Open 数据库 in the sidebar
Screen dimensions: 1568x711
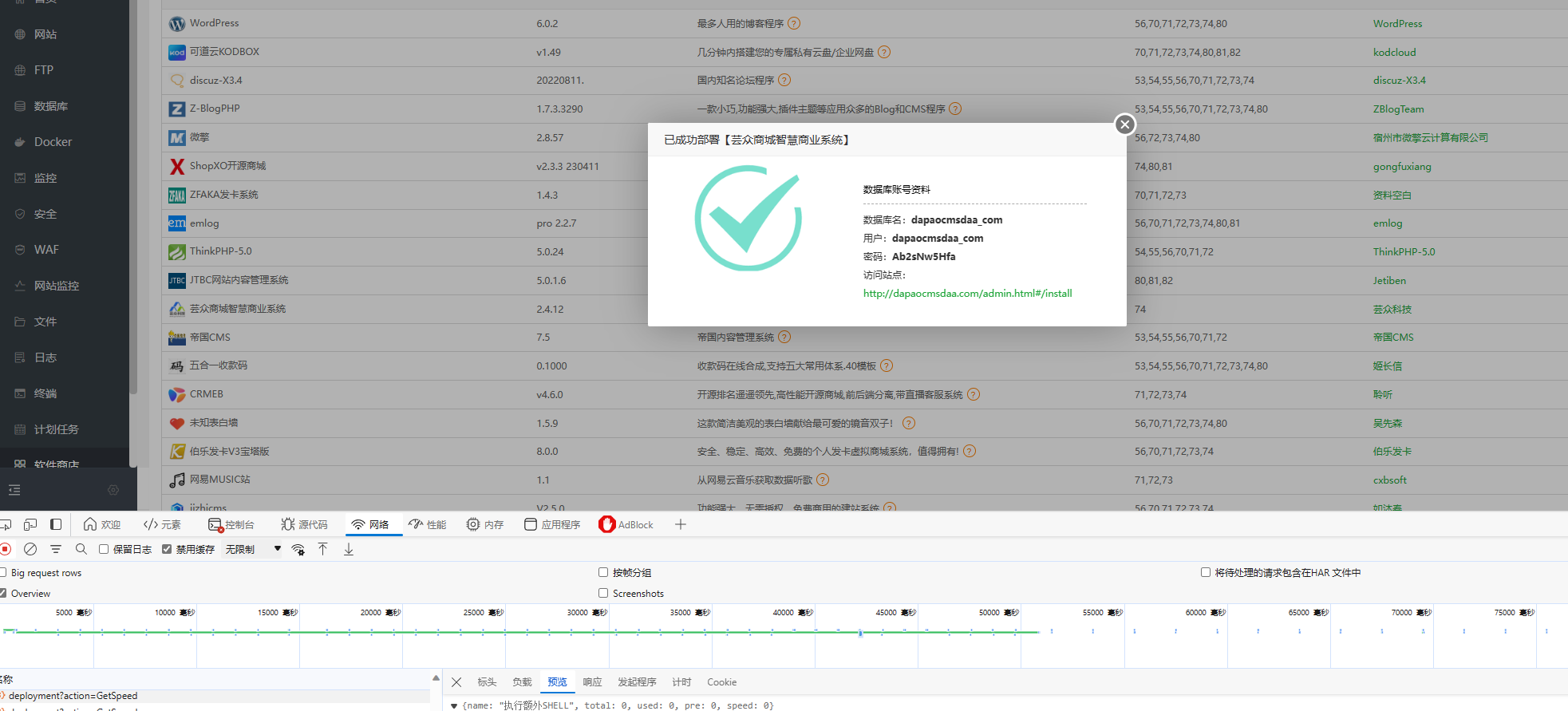(x=50, y=106)
